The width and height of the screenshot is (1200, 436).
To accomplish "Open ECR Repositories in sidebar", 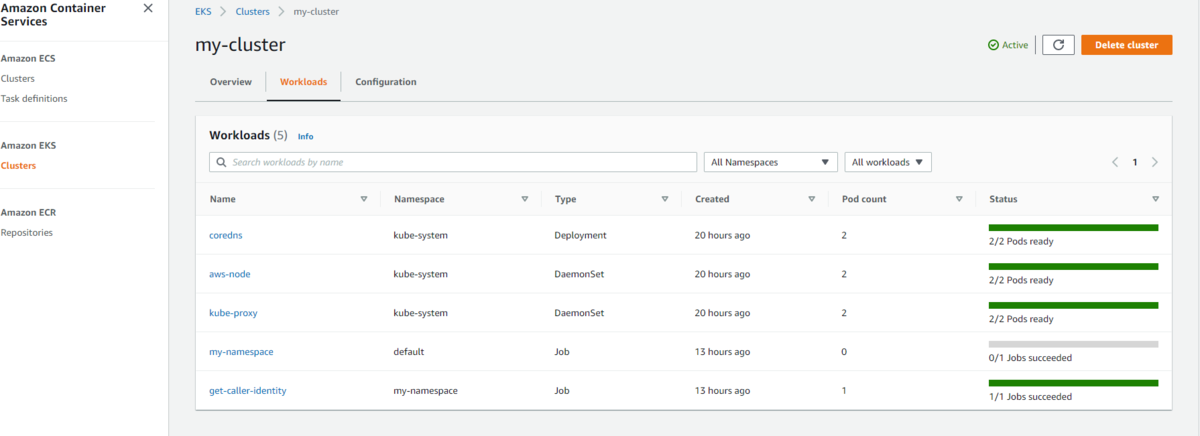I will tap(27, 232).
